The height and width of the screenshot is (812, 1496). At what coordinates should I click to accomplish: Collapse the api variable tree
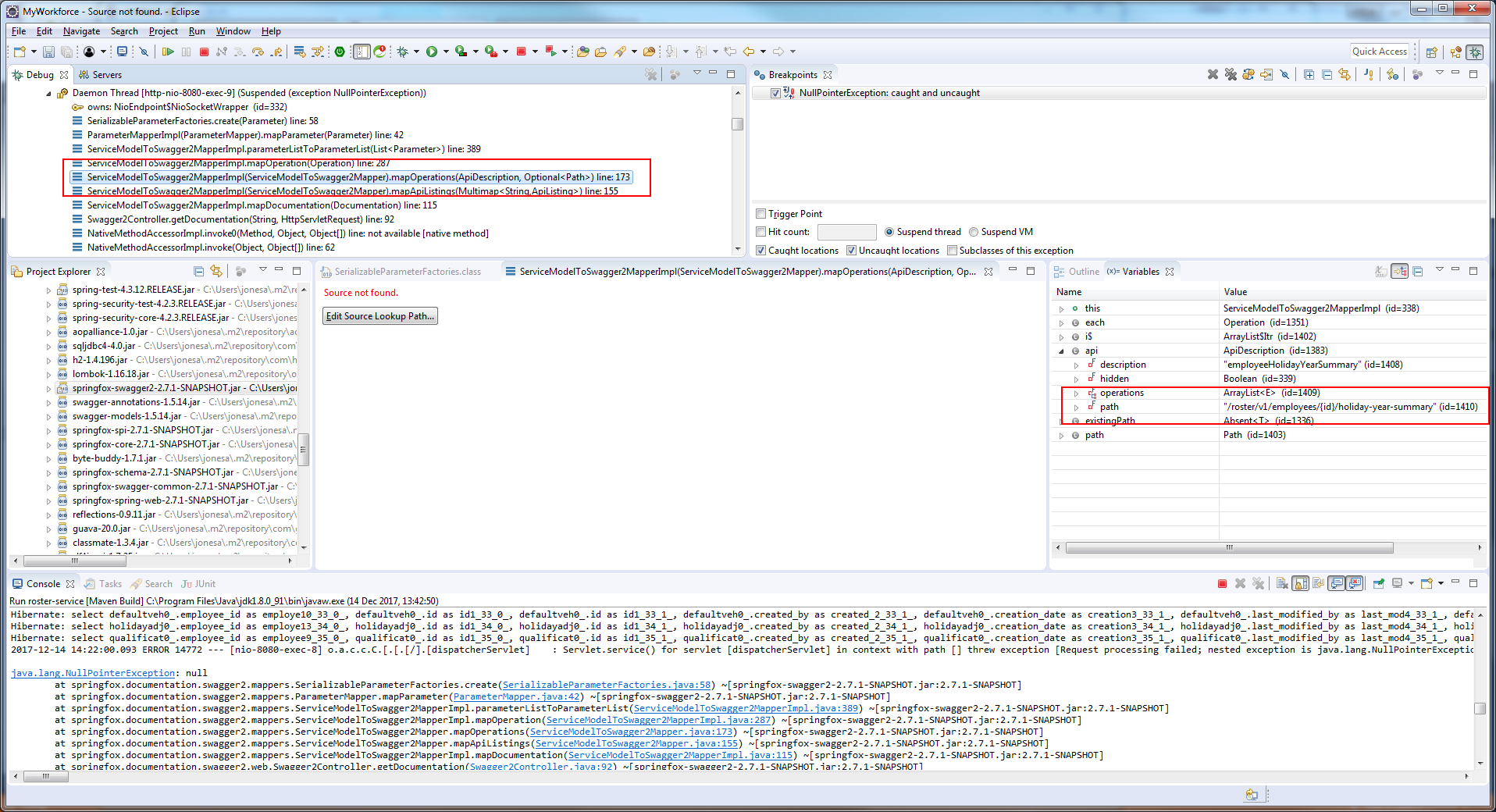click(1062, 351)
